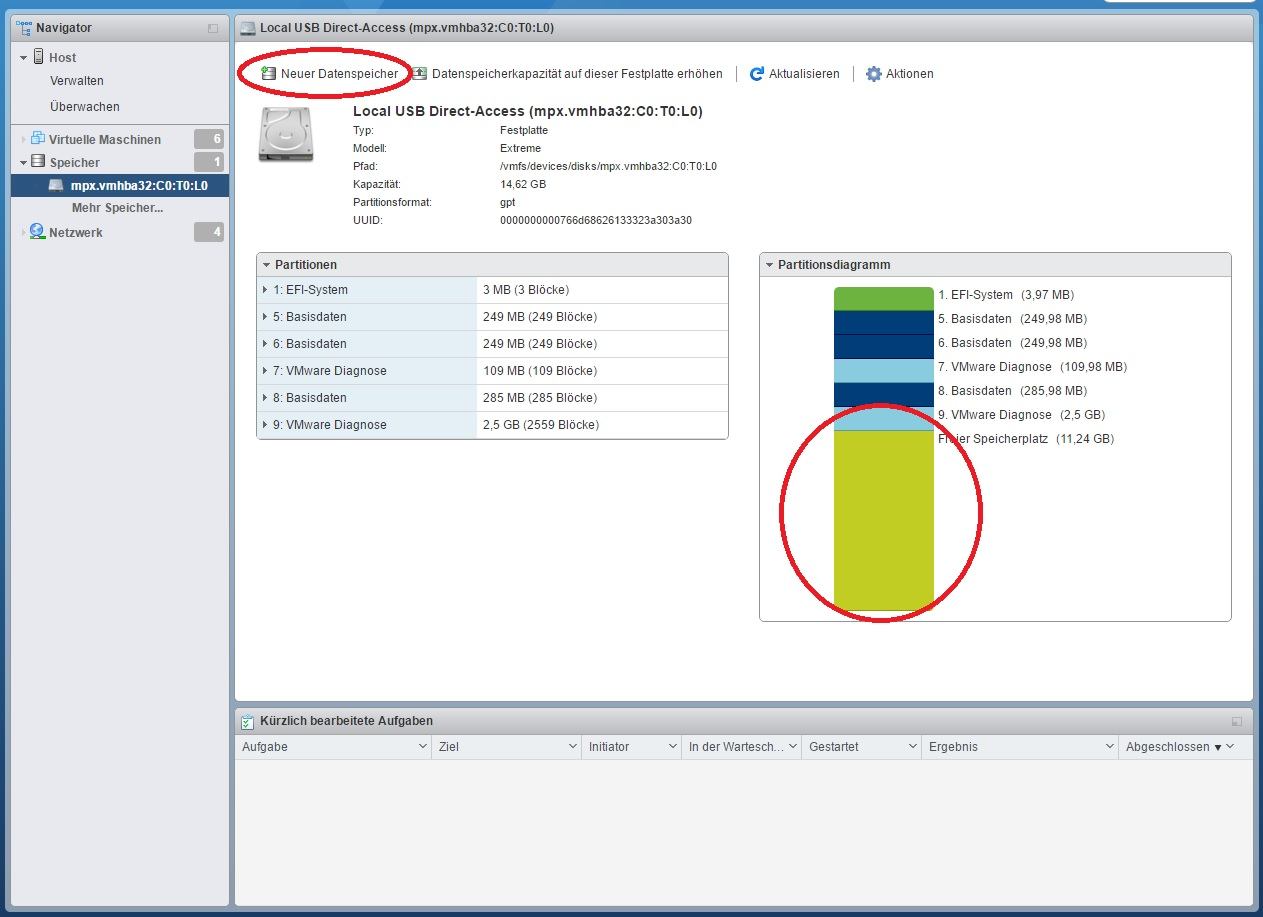Click the green EFI-System diagram segment
The width and height of the screenshot is (1263, 917).
tap(883, 298)
